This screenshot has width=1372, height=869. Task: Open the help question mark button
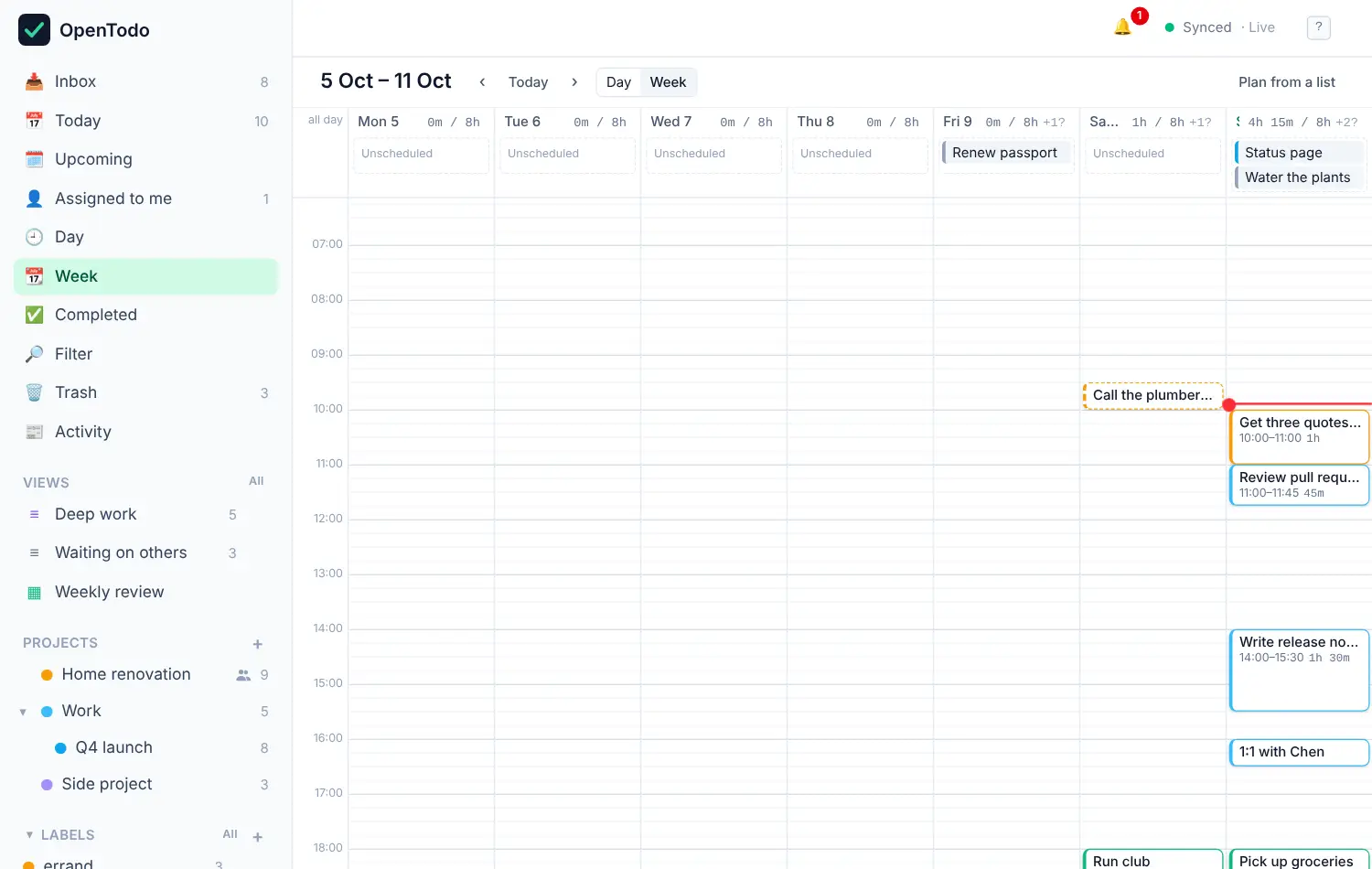pyautogui.click(x=1318, y=27)
